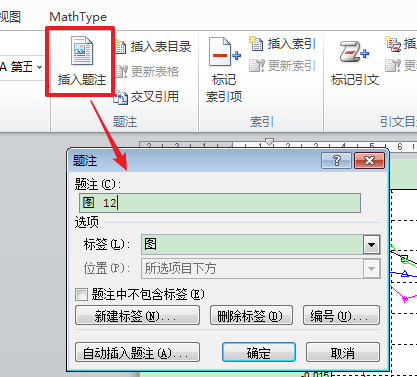Click the ruler indent marker triangle
This screenshot has height=377, width=417.
pos(269,142)
